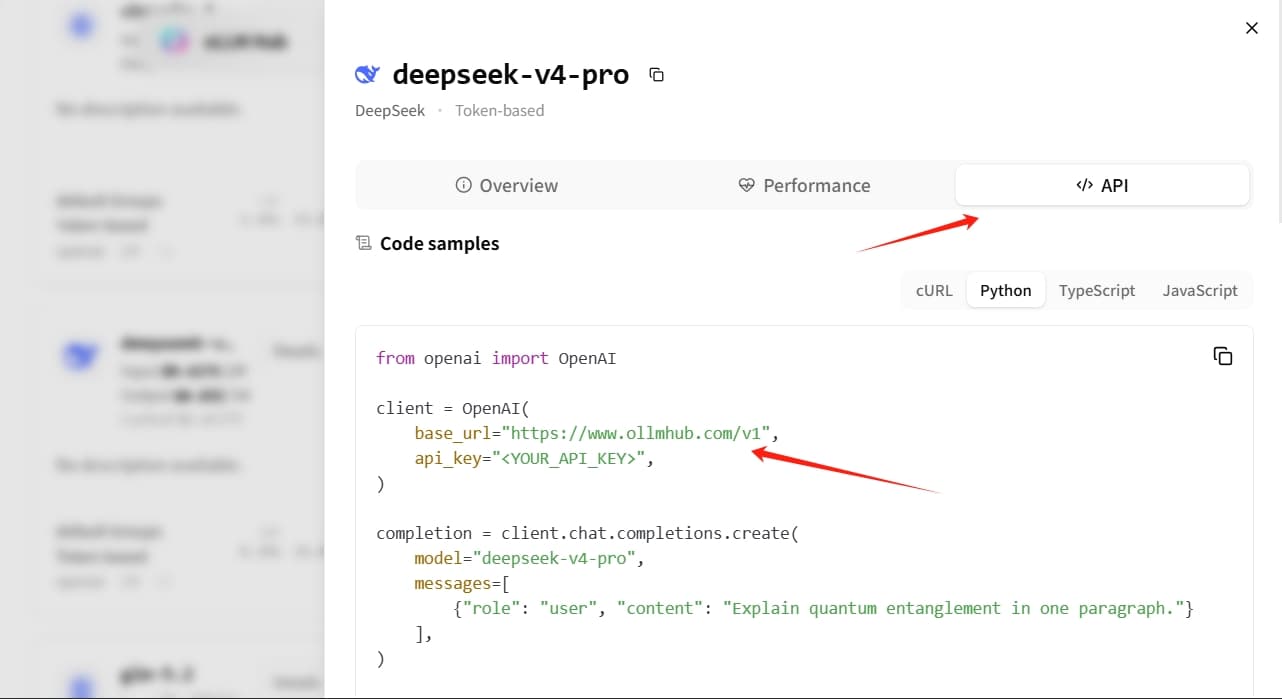Image resolution: width=1282 pixels, height=699 pixels.
Task: Click the <YOUR_API_KEY> placeholder text
Action: tap(569, 459)
